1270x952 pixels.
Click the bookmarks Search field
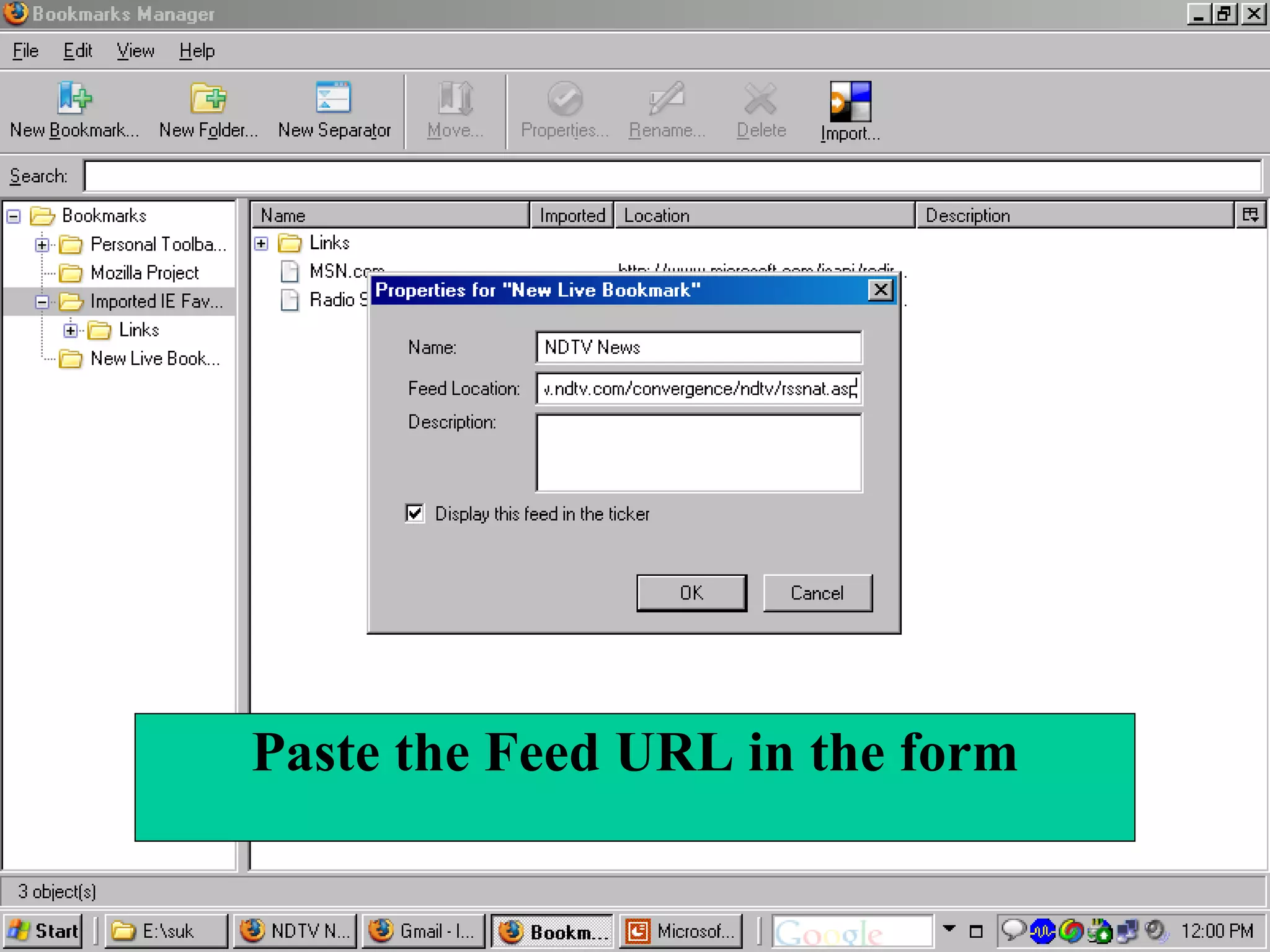672,176
